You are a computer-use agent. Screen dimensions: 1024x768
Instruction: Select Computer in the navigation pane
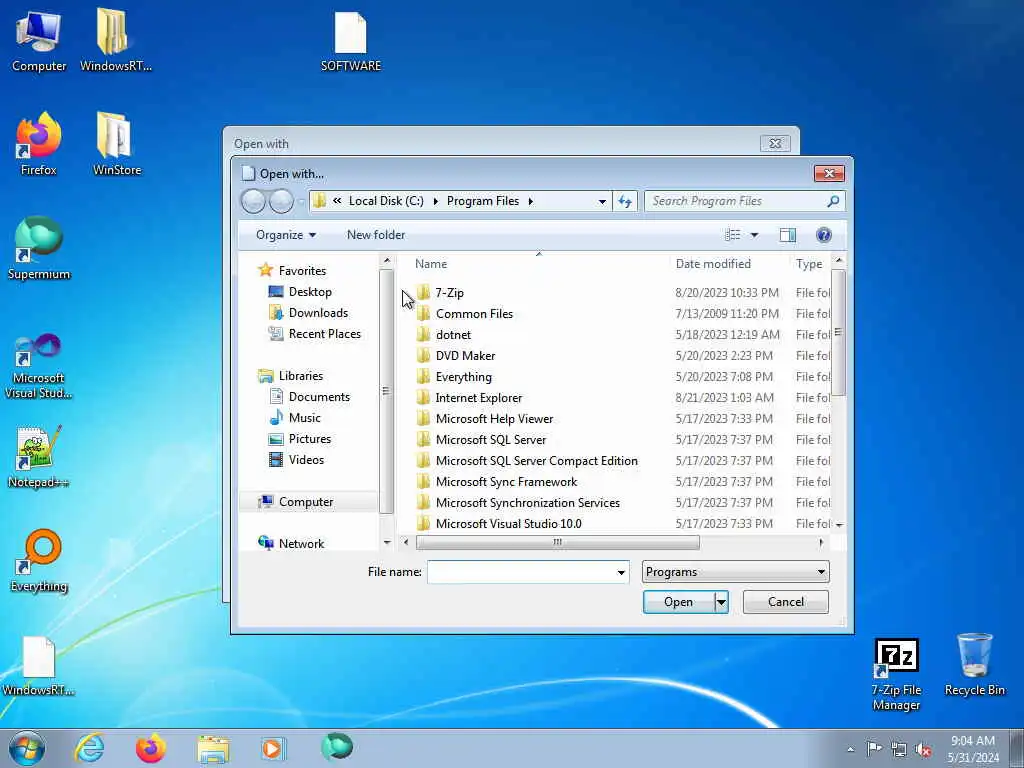pos(306,502)
